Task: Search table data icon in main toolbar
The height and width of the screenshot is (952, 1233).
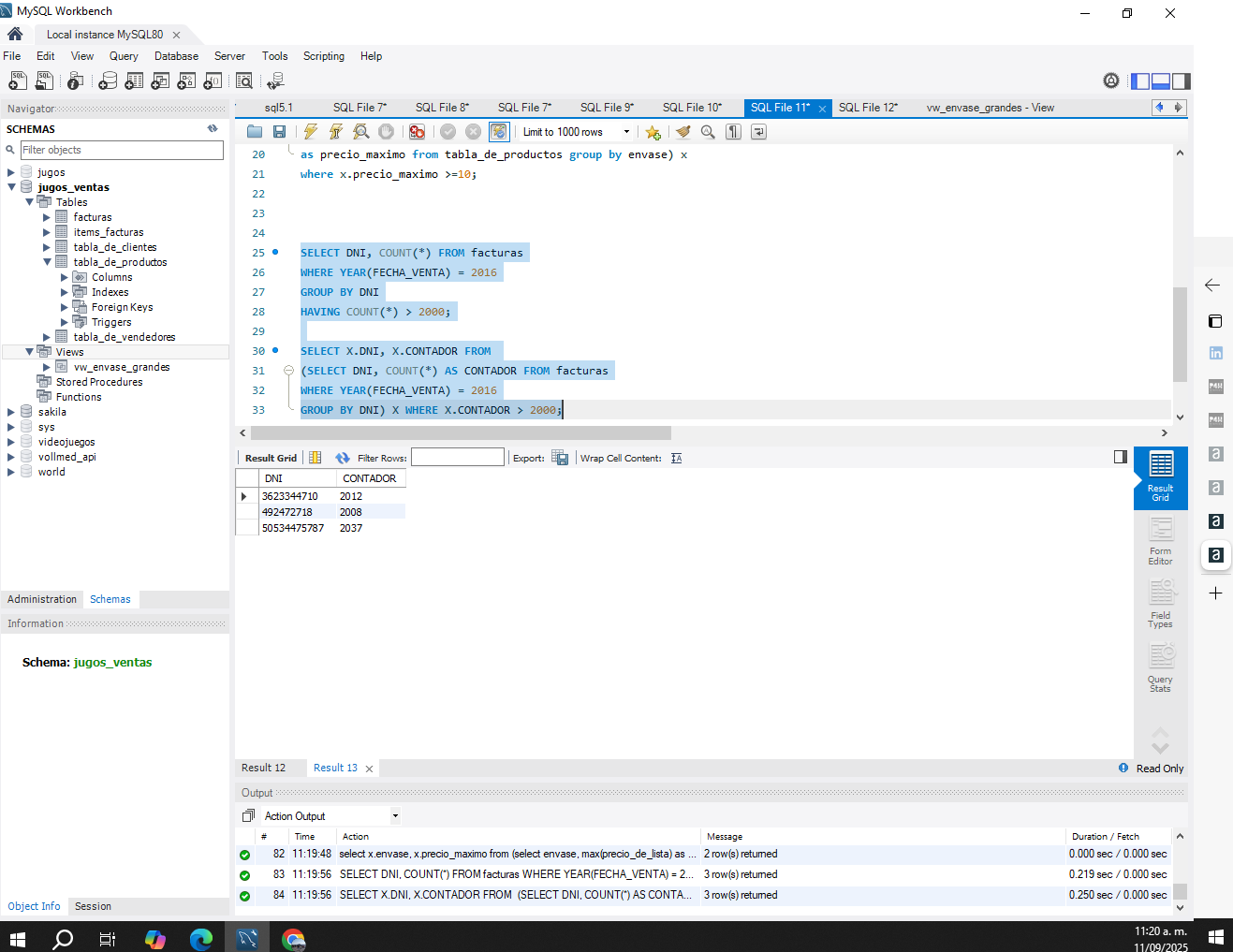Action: (244, 81)
